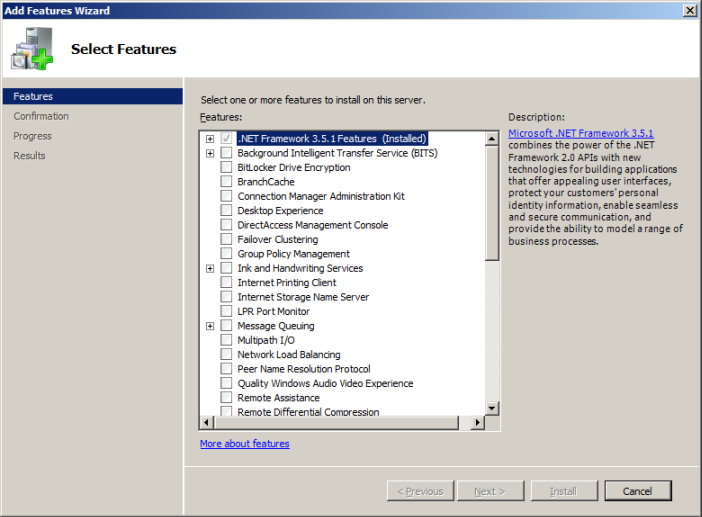This screenshot has height=517, width=702.
Task: Expand the .NET Framework 3.5.1 Features node
Action: 210,139
